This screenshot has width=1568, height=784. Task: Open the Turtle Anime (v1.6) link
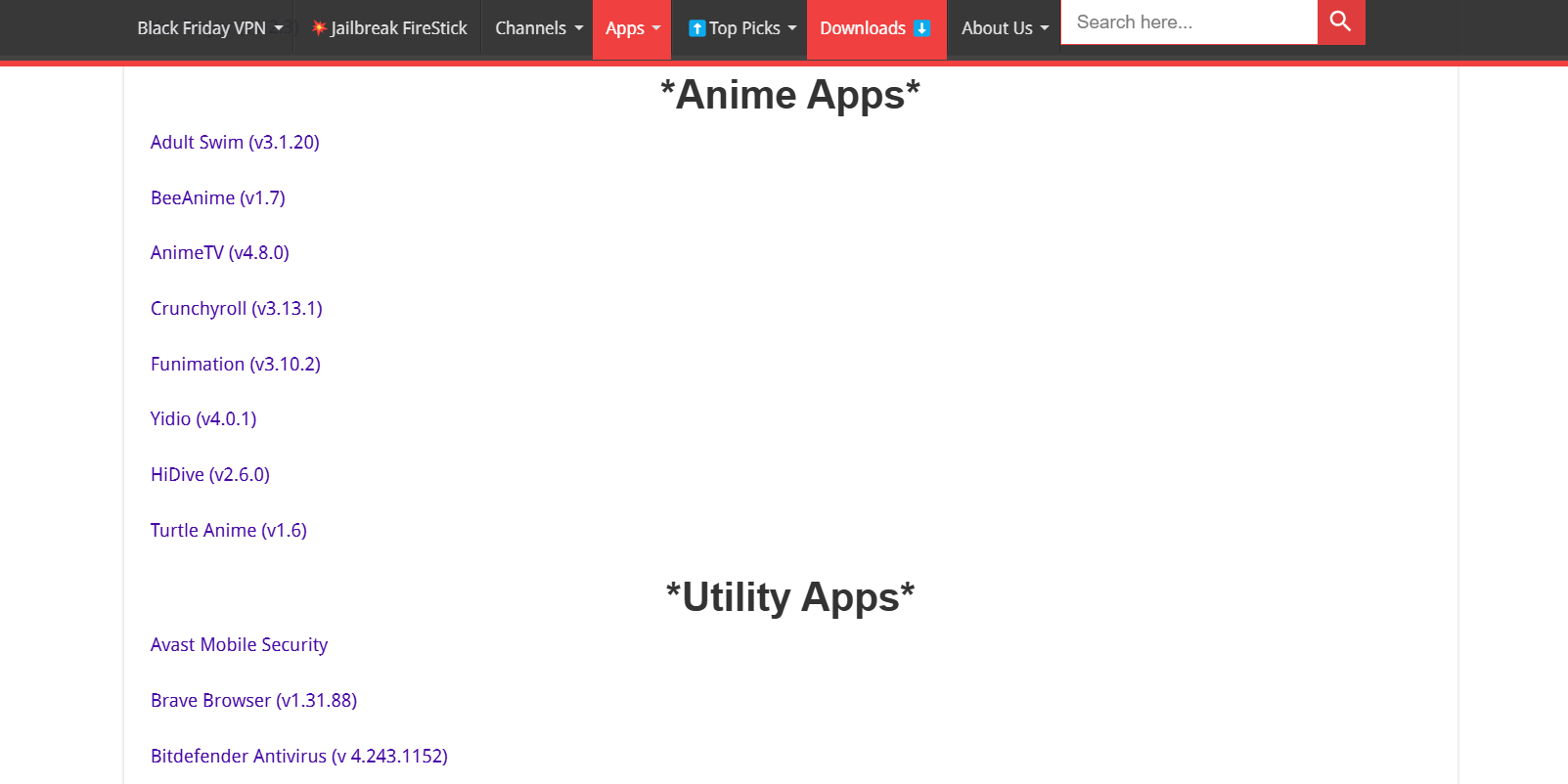(x=229, y=530)
